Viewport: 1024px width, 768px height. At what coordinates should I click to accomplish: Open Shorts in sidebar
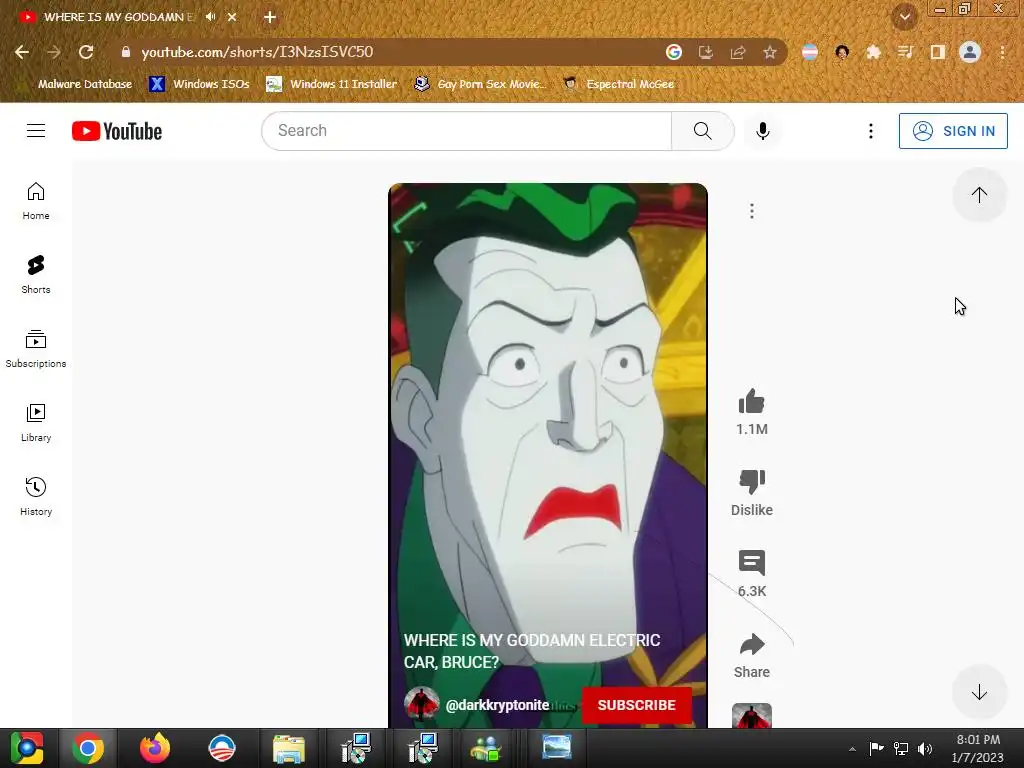coord(36,274)
